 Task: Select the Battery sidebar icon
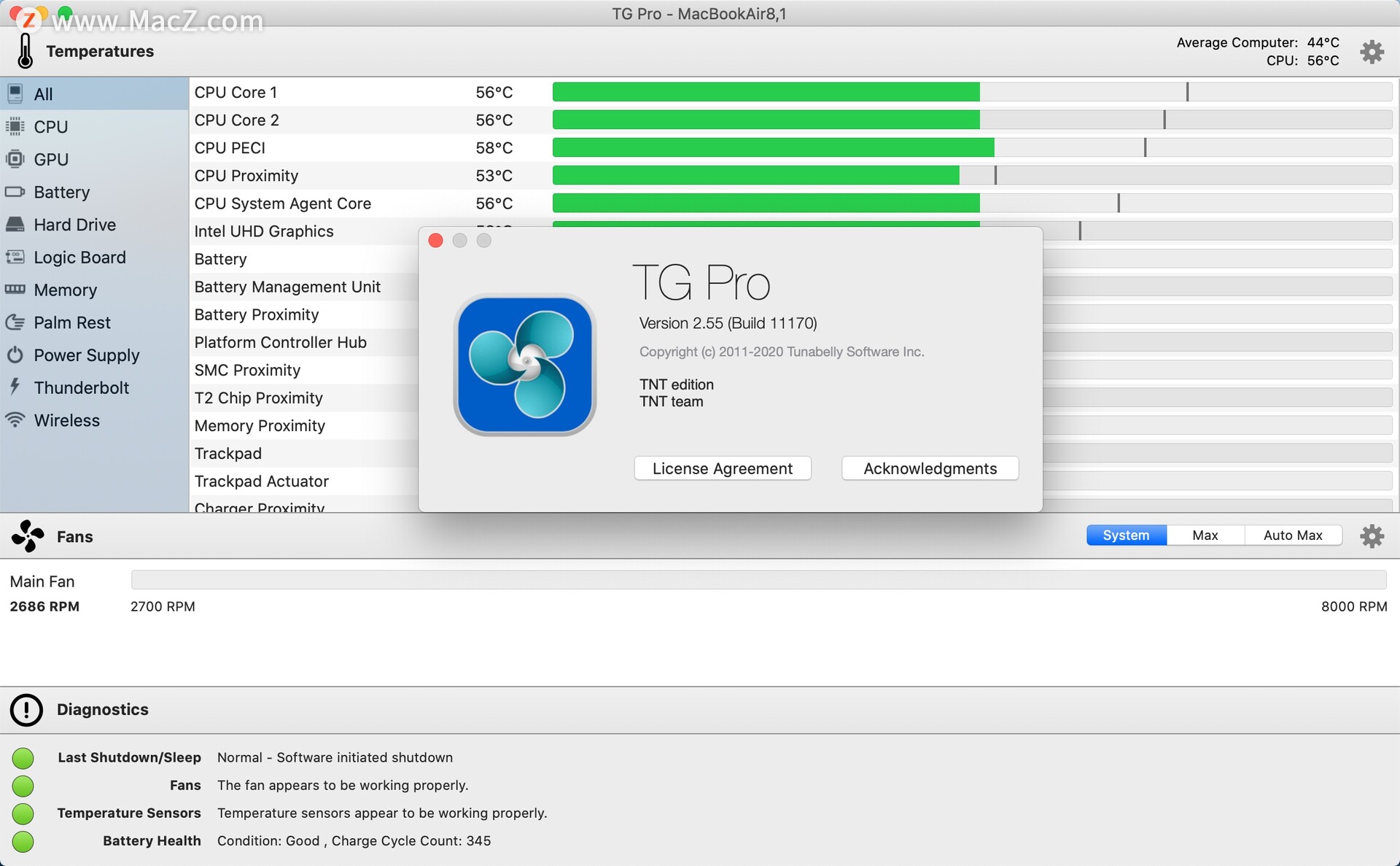15,192
